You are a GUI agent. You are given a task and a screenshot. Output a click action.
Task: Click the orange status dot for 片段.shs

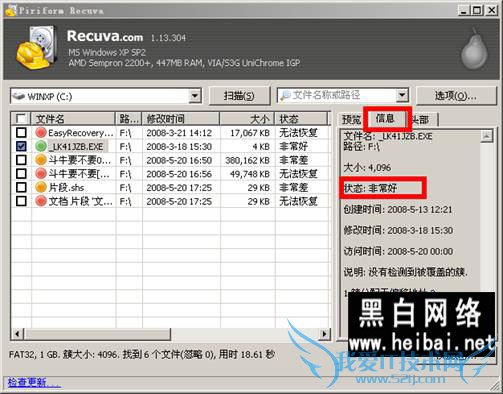(x=41, y=187)
